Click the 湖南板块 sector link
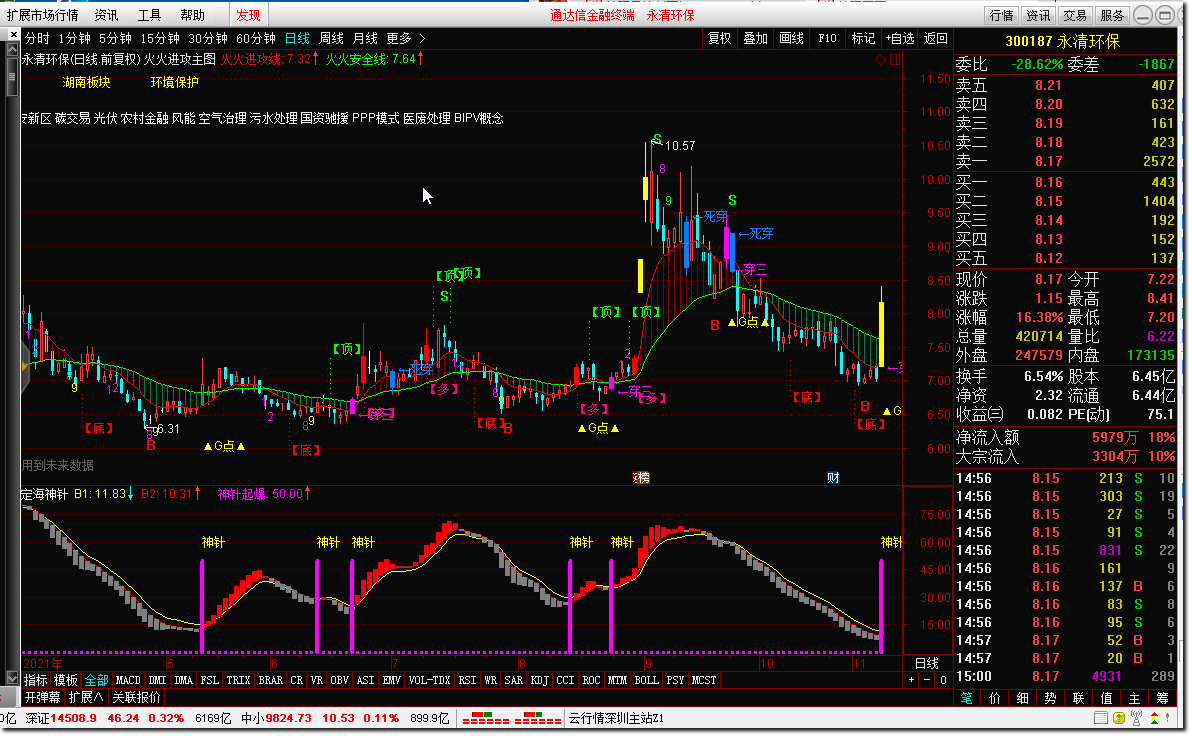 pos(87,82)
